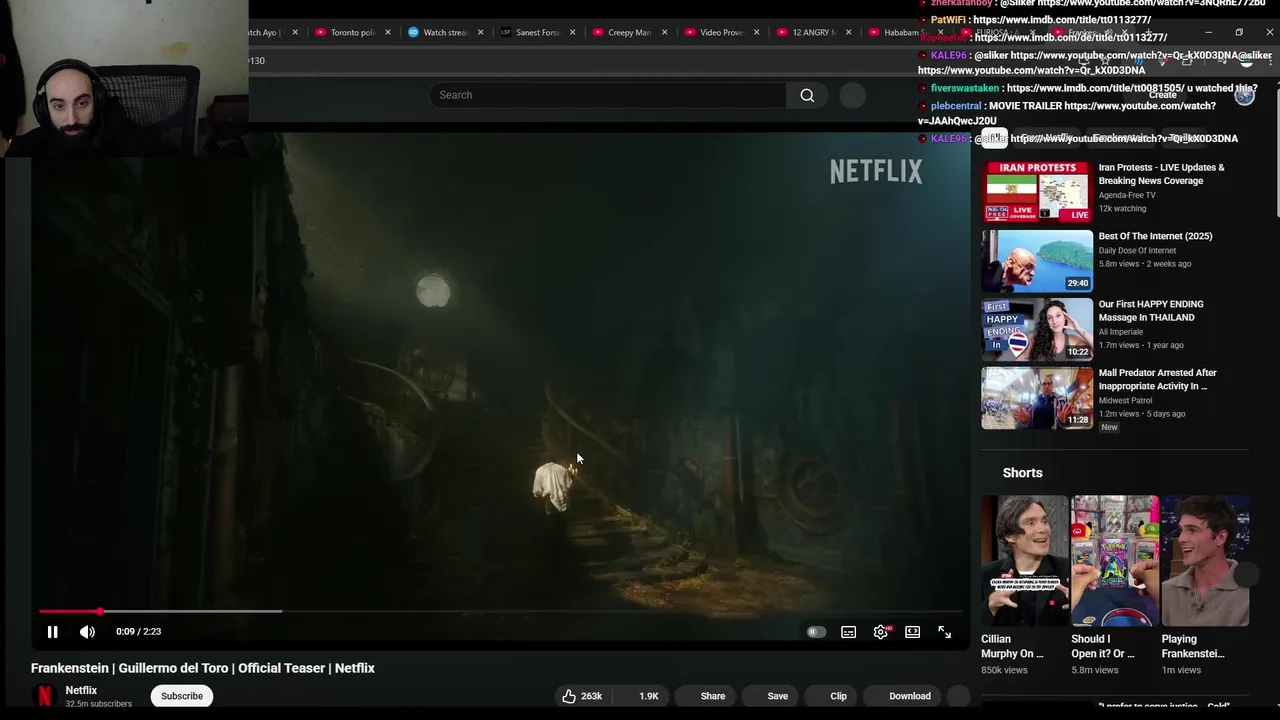1280x720 pixels.
Task: Open plebcentral's MOVIE TRAILER chat link
Action: 1067,113
